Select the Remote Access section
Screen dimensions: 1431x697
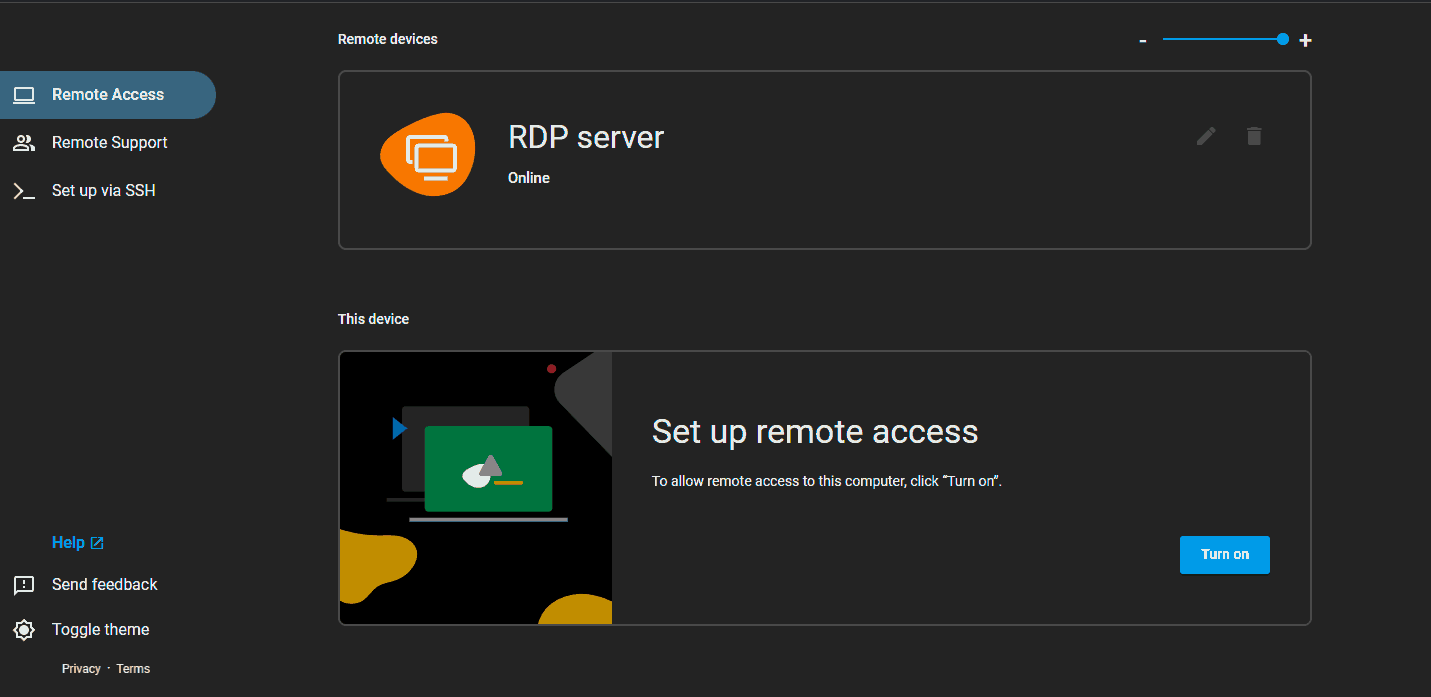coord(107,94)
